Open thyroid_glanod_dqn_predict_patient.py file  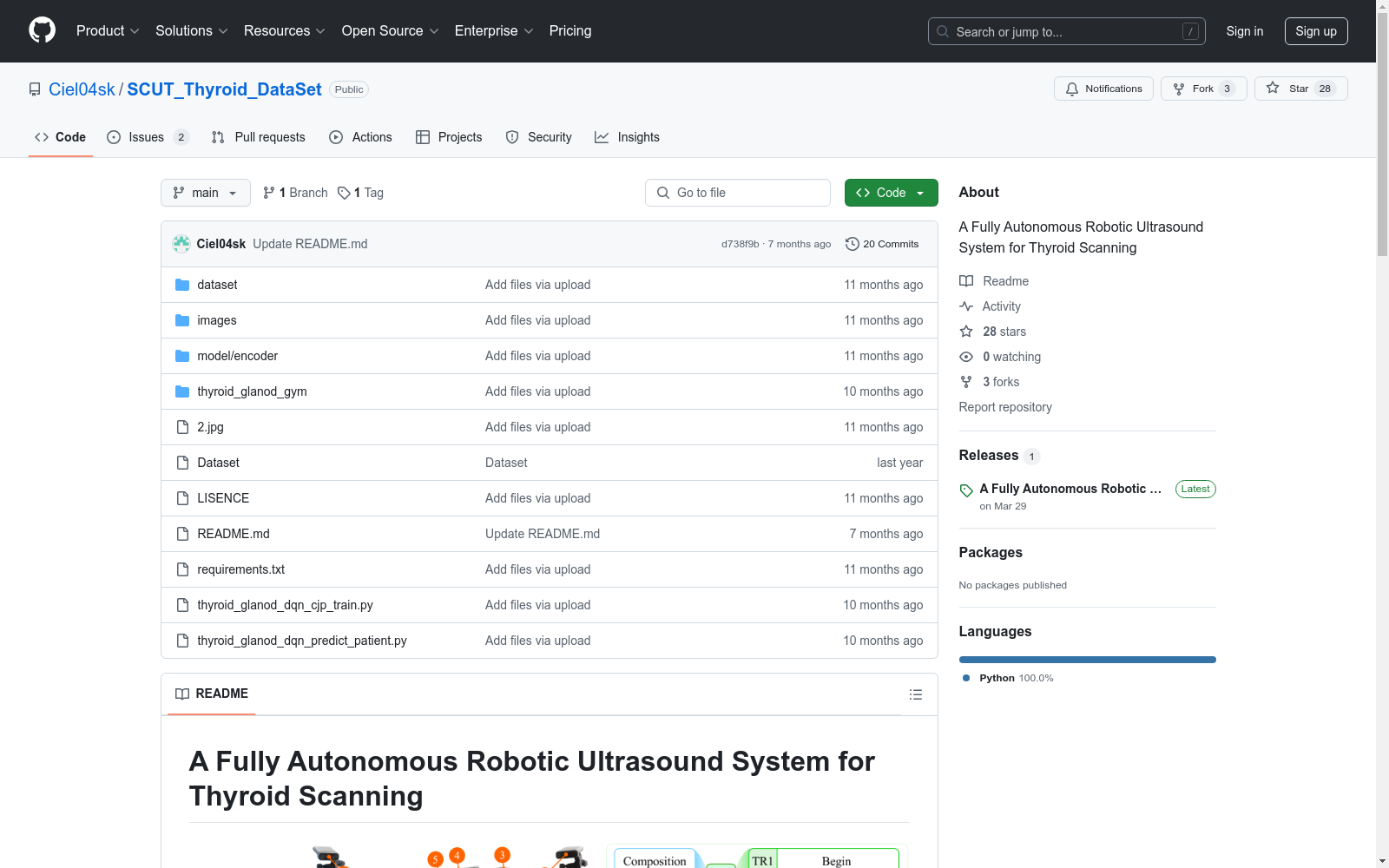(x=302, y=641)
